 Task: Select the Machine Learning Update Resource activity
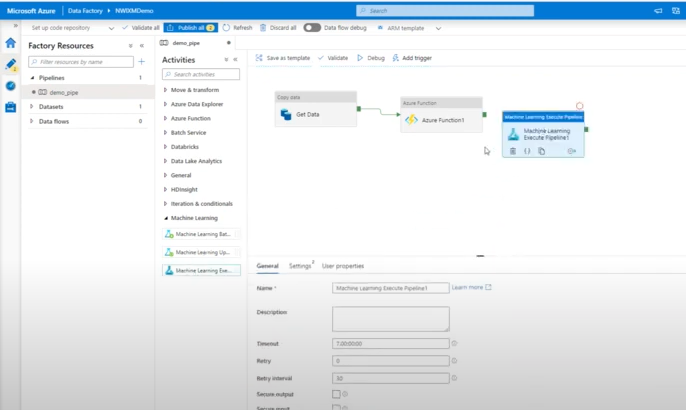click(x=201, y=252)
